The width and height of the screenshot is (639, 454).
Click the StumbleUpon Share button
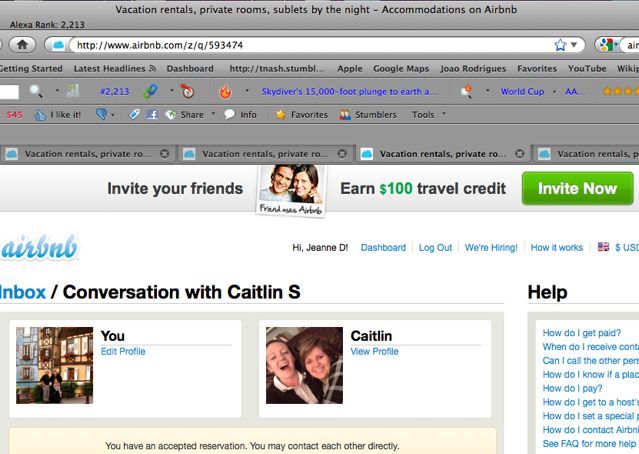185,115
